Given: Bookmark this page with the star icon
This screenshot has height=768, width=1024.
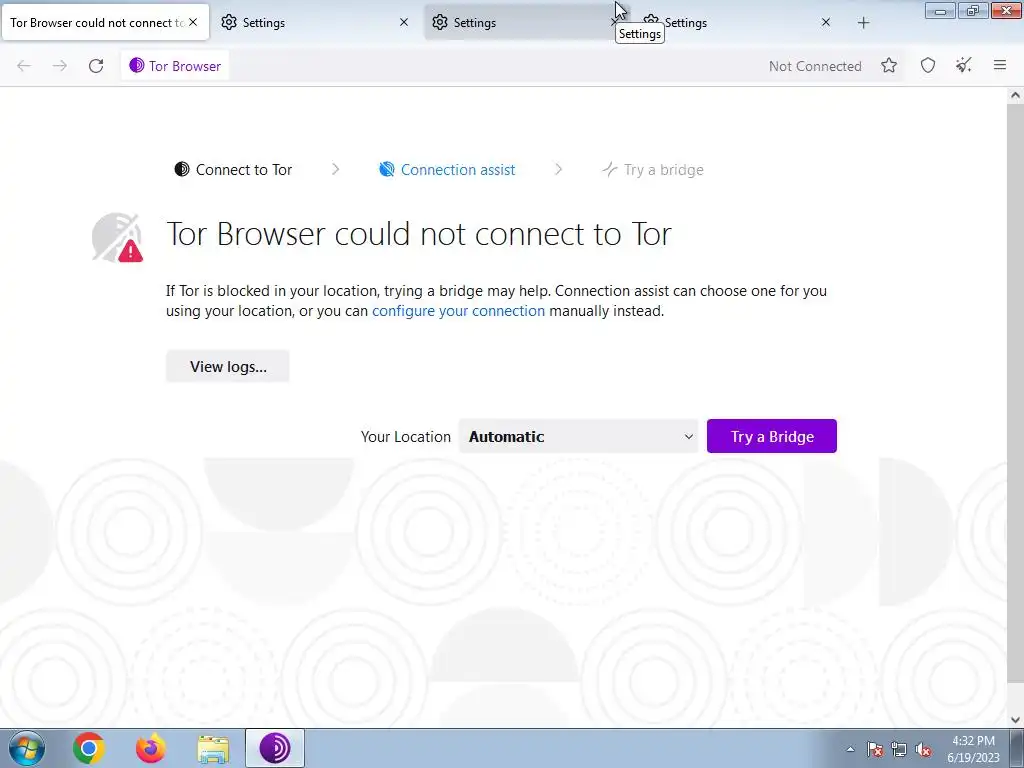Looking at the screenshot, I should click(889, 65).
